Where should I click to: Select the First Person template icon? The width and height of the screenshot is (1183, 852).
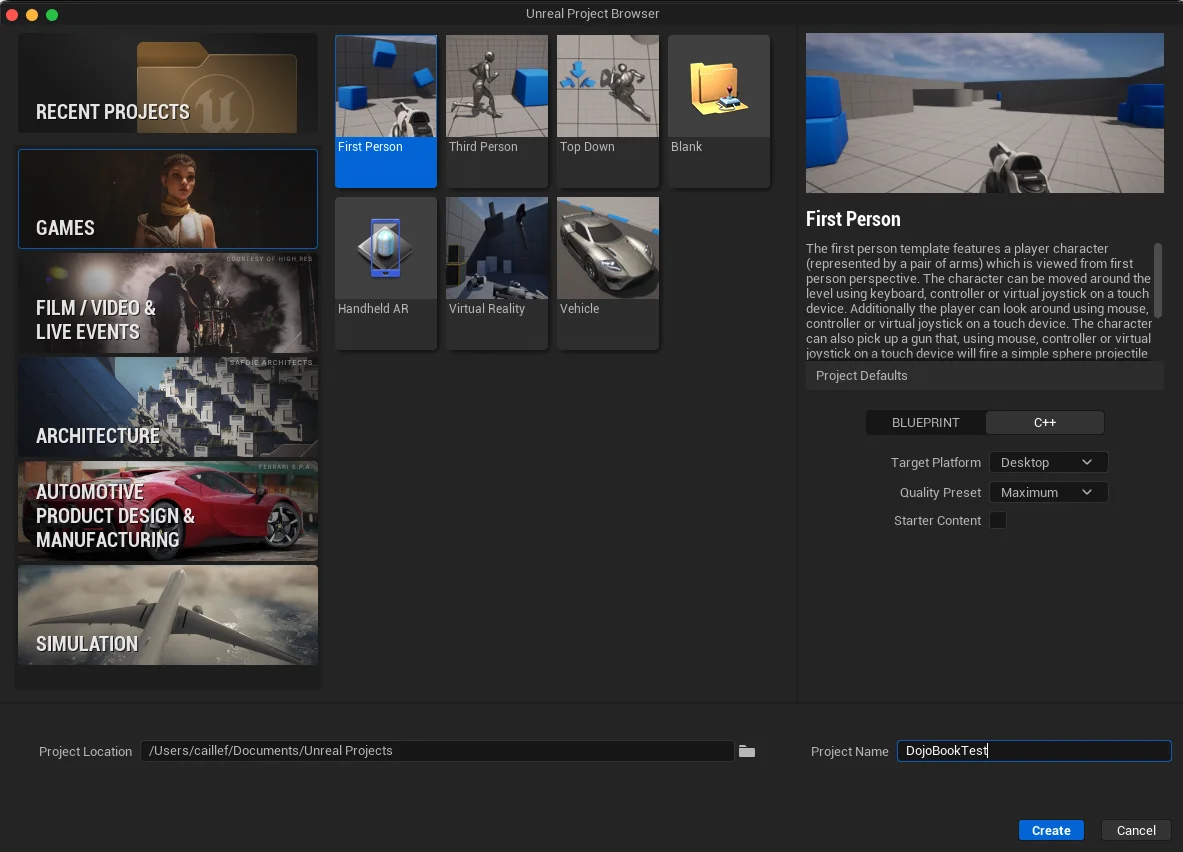coord(386,87)
